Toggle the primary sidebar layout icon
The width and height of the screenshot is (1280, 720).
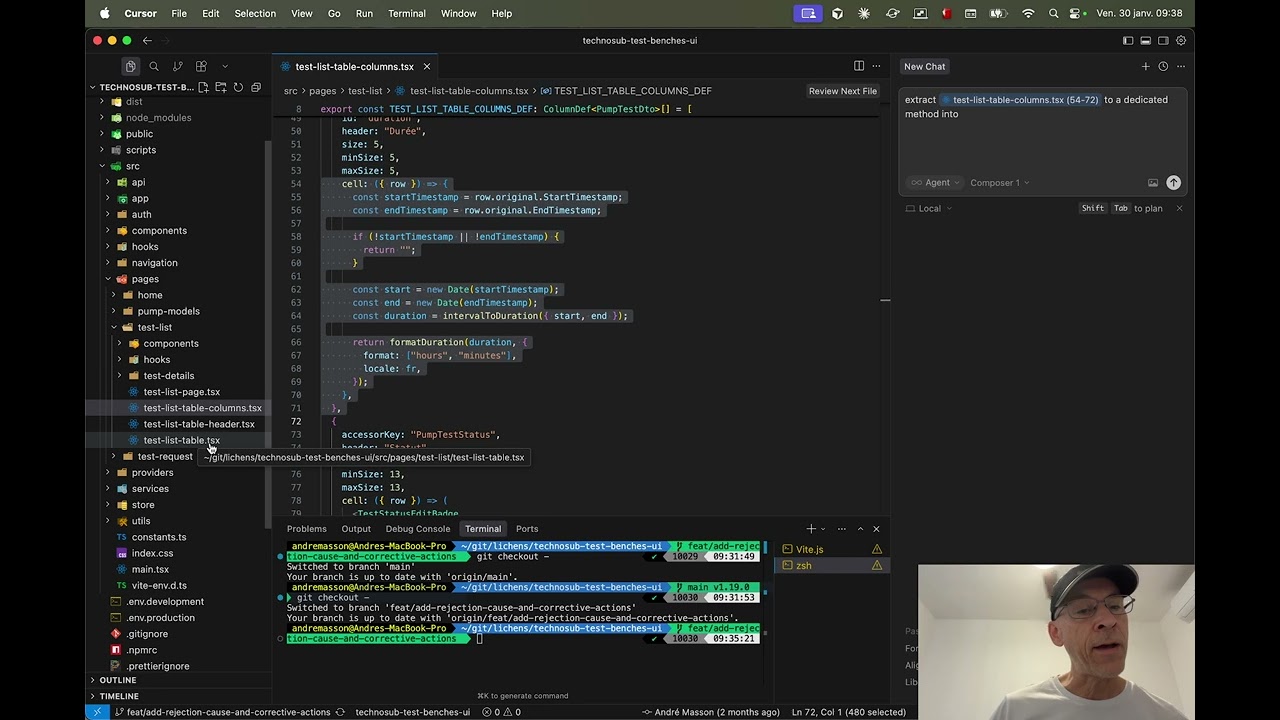1128,41
